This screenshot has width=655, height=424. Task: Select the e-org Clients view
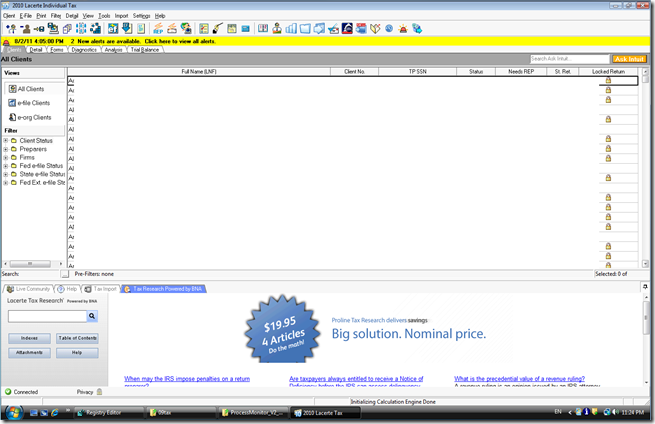click(x=30, y=117)
